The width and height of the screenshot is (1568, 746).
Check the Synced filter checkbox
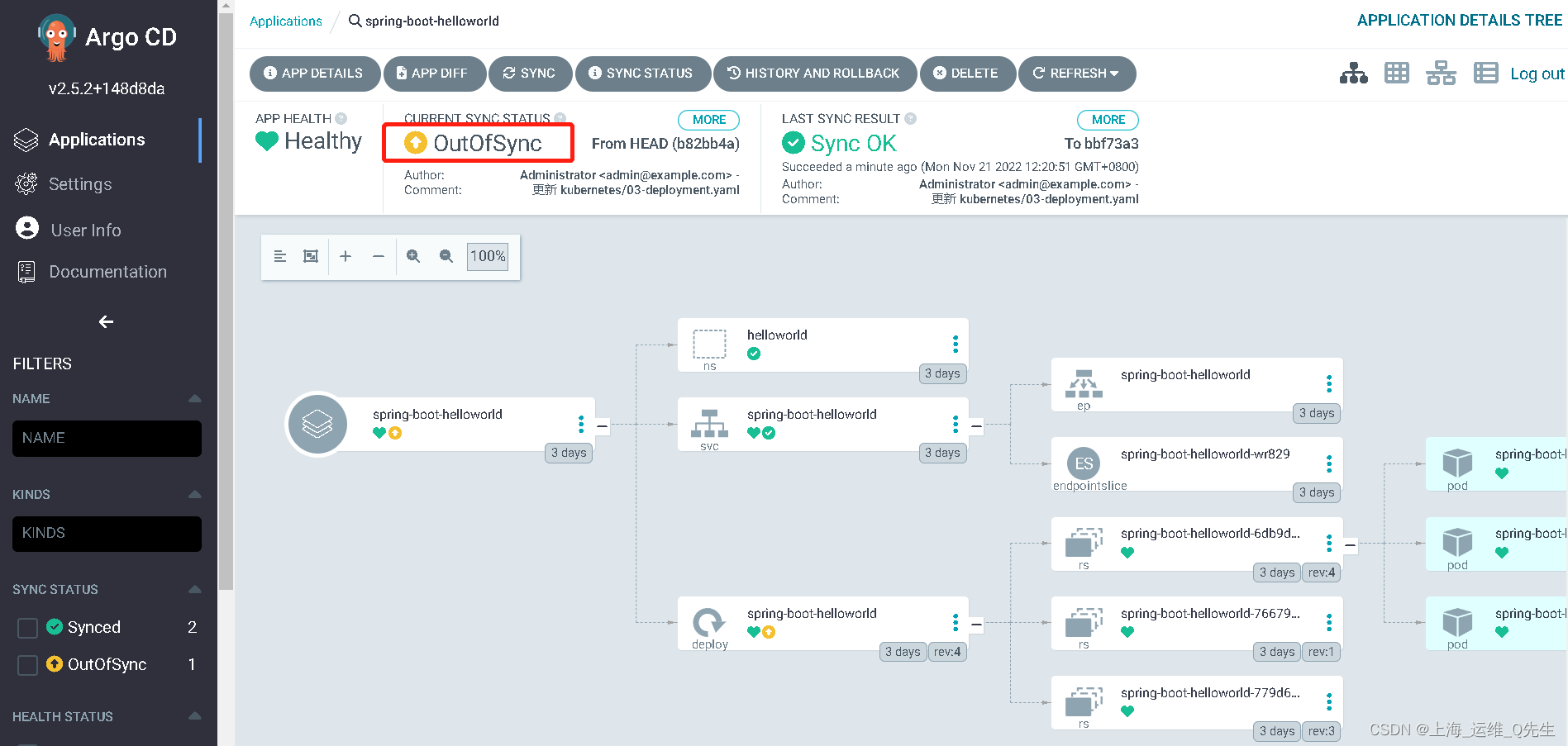tap(27, 628)
